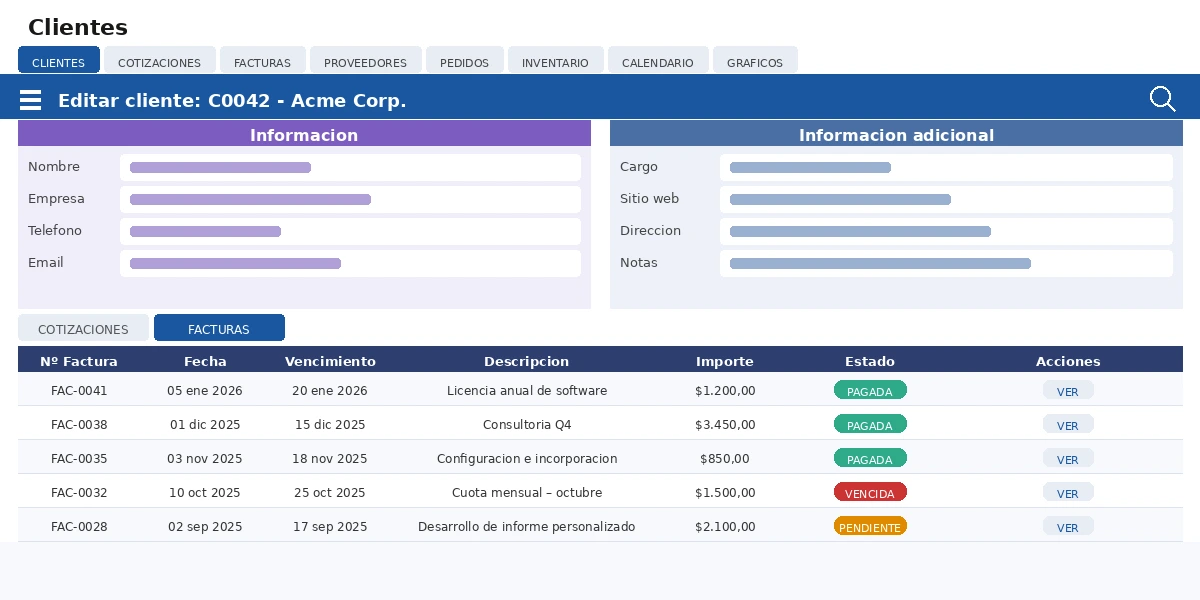Viewport: 1200px width, 600px height.
Task: Click description 'Licencia anual de software'
Action: (x=527, y=390)
